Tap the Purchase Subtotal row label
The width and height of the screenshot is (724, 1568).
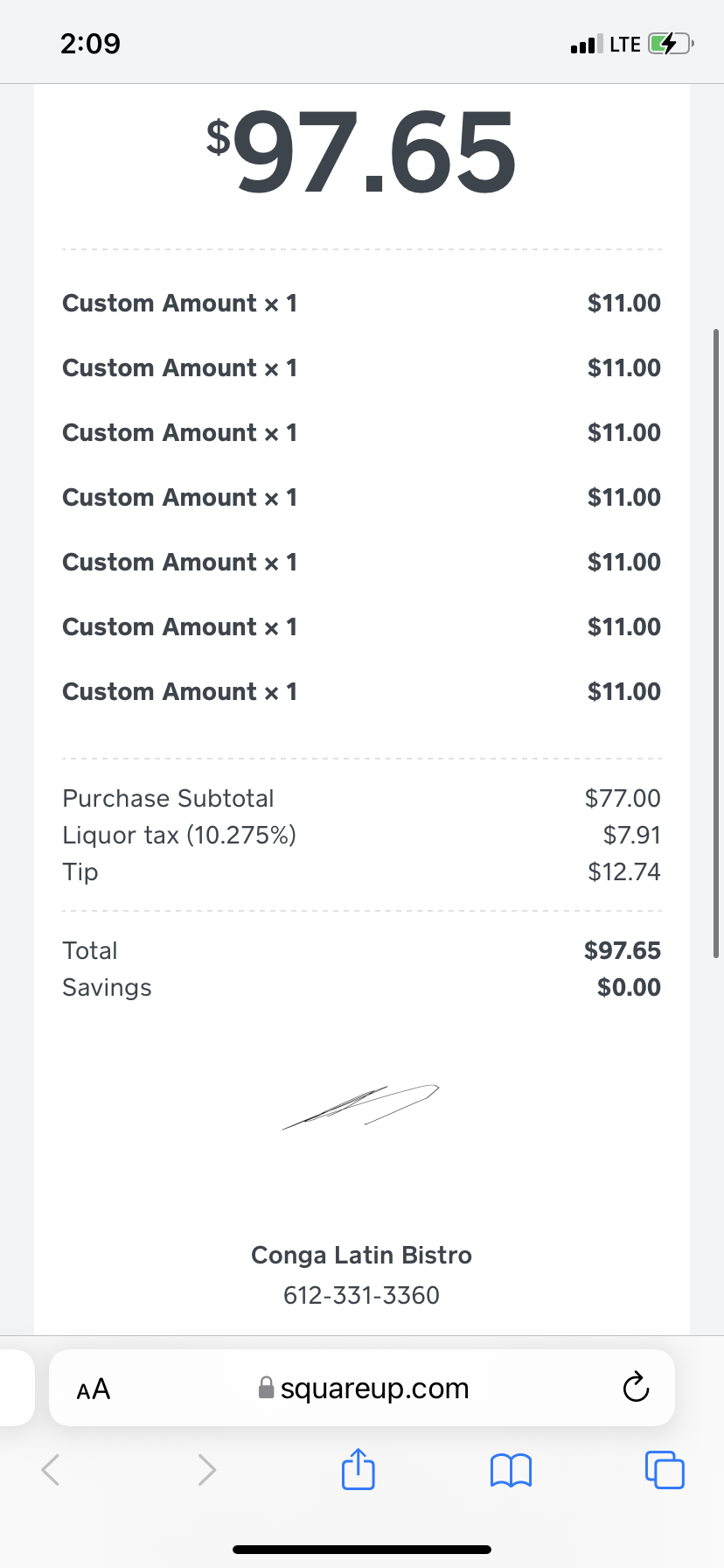[x=168, y=798]
